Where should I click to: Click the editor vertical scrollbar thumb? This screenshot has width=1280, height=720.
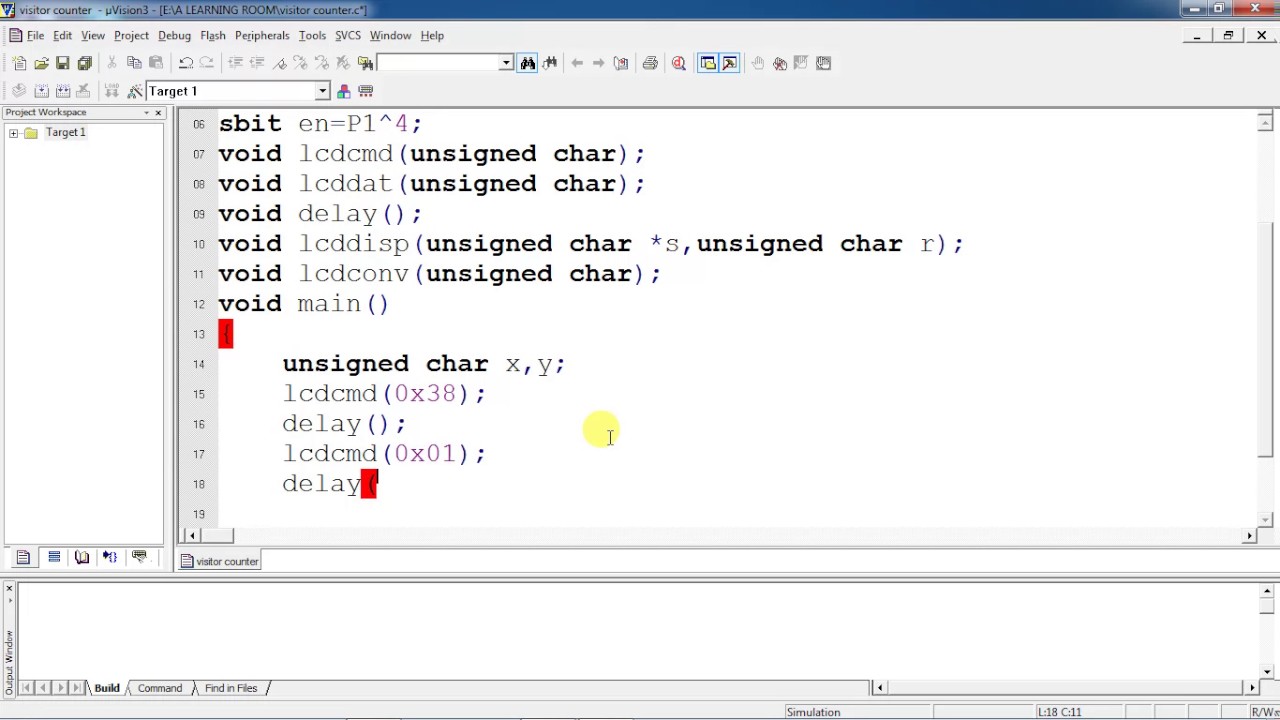click(x=1265, y=339)
